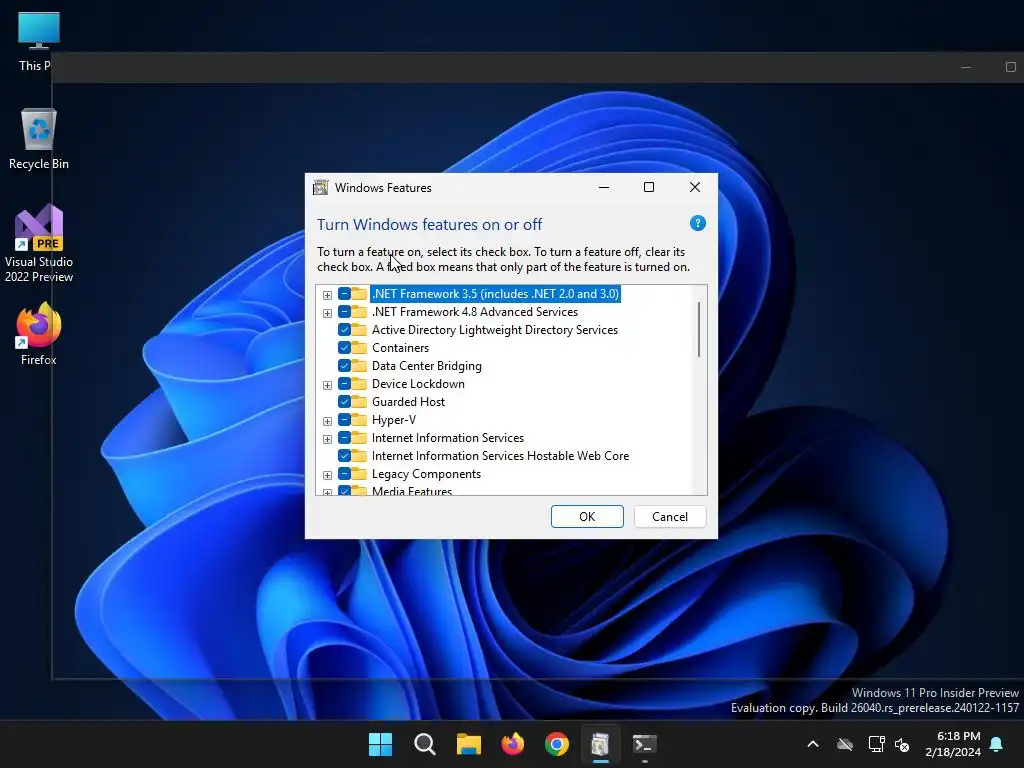Switch to Windows Features taskbar button
1024x768 pixels.
[600, 744]
